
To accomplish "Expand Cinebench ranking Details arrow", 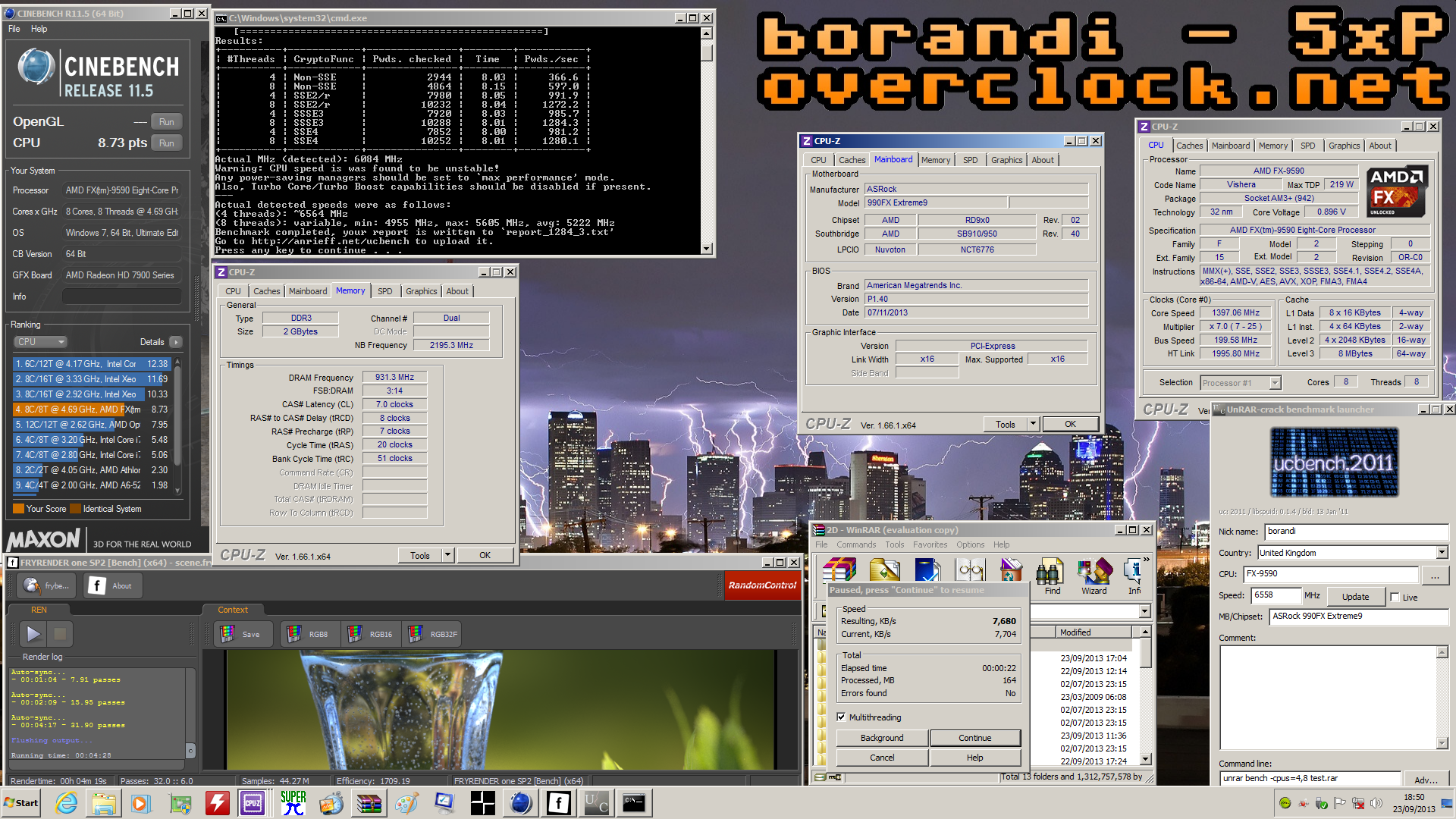I will pyautogui.click(x=176, y=342).
